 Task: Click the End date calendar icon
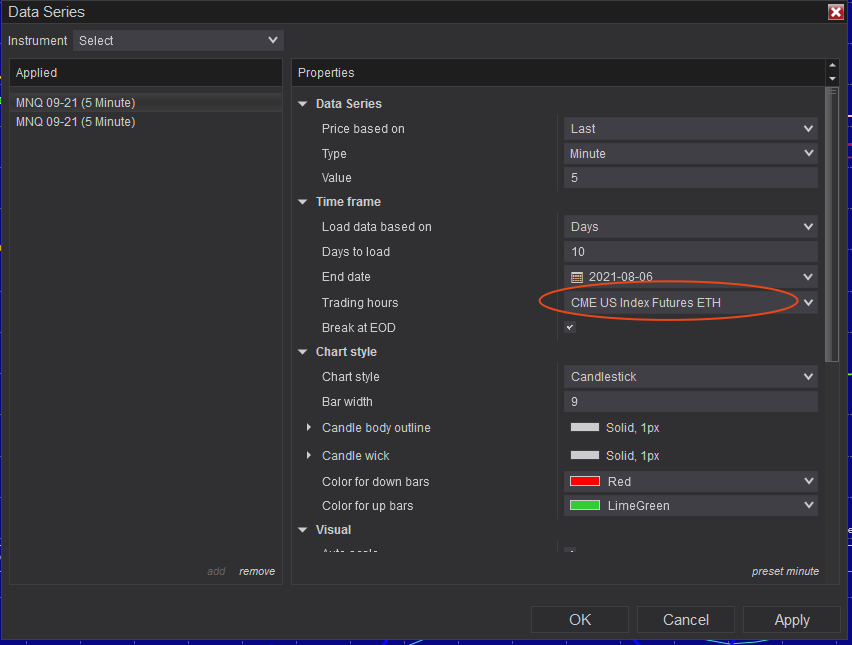coord(577,277)
